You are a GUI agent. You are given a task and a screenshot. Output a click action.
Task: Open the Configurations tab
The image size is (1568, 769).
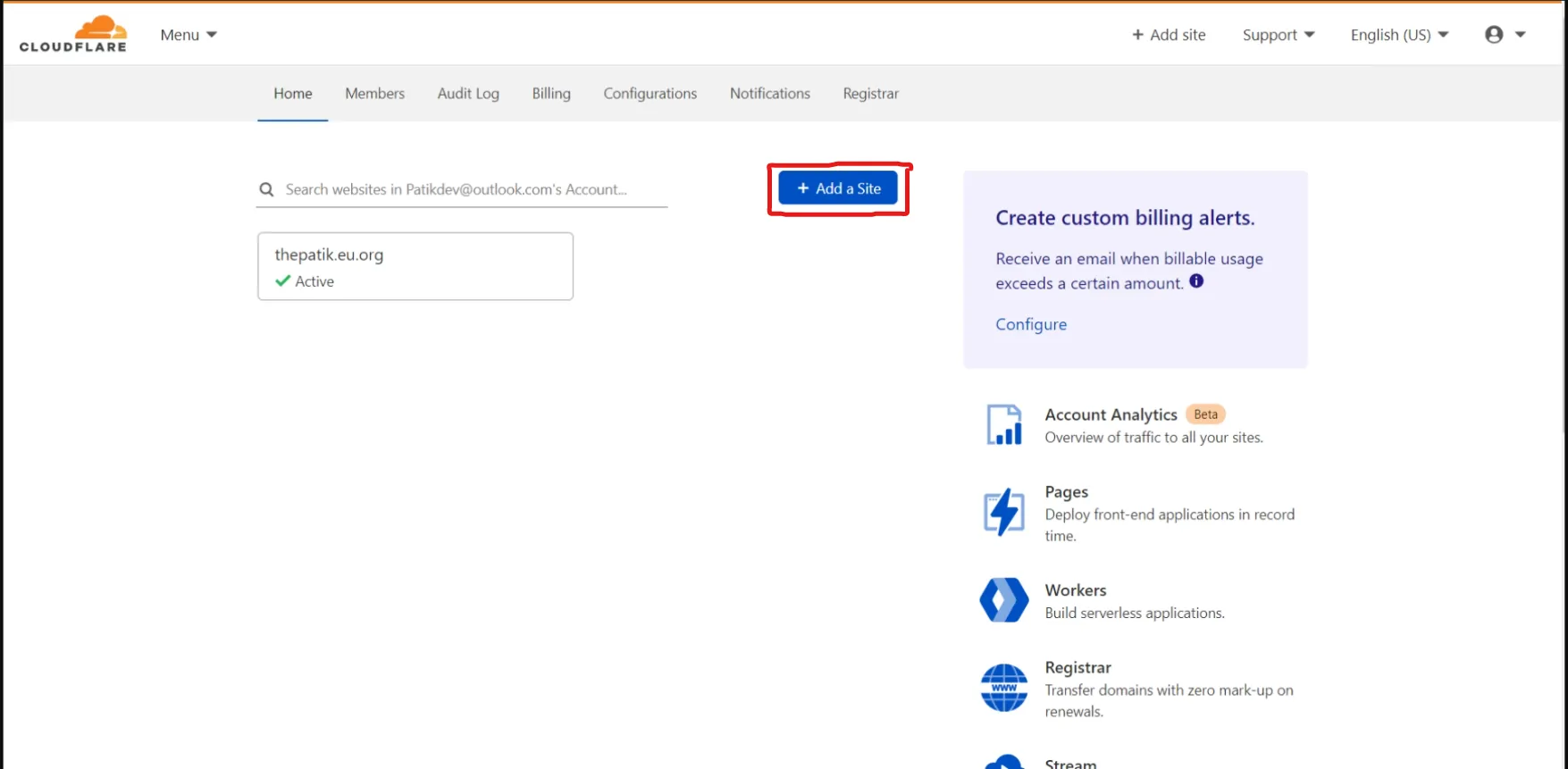click(650, 94)
